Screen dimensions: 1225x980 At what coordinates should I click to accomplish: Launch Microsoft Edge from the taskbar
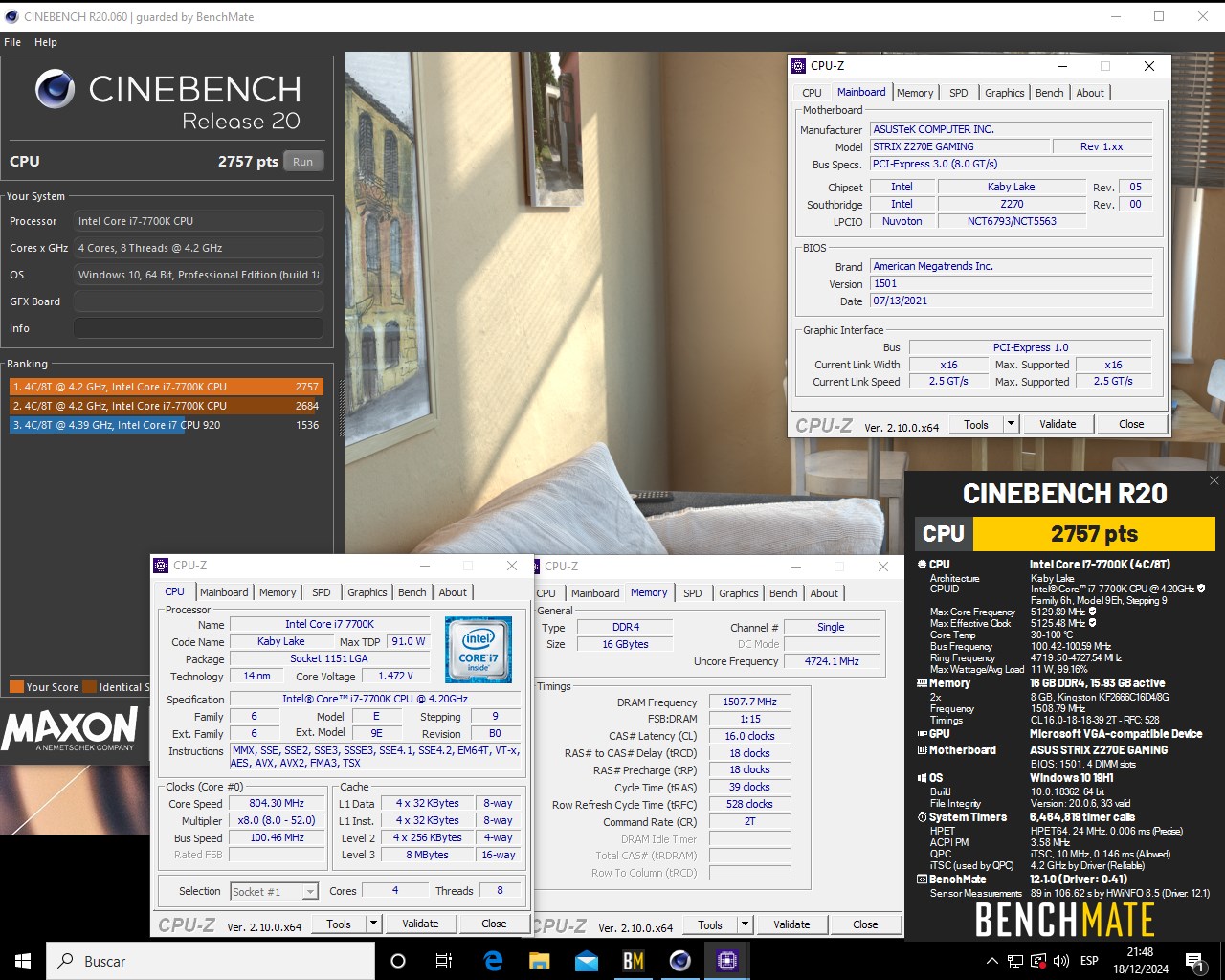494,961
